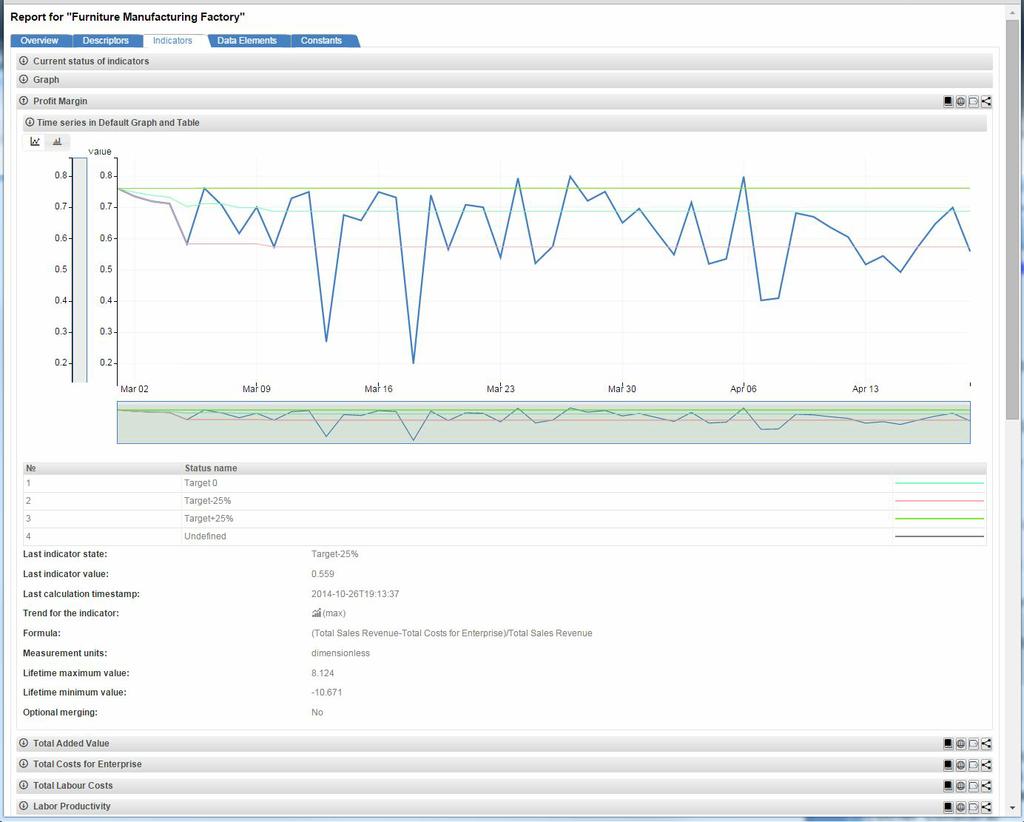The width and height of the screenshot is (1024, 822).
Task: Switch to line chart view
Action: click(35, 142)
